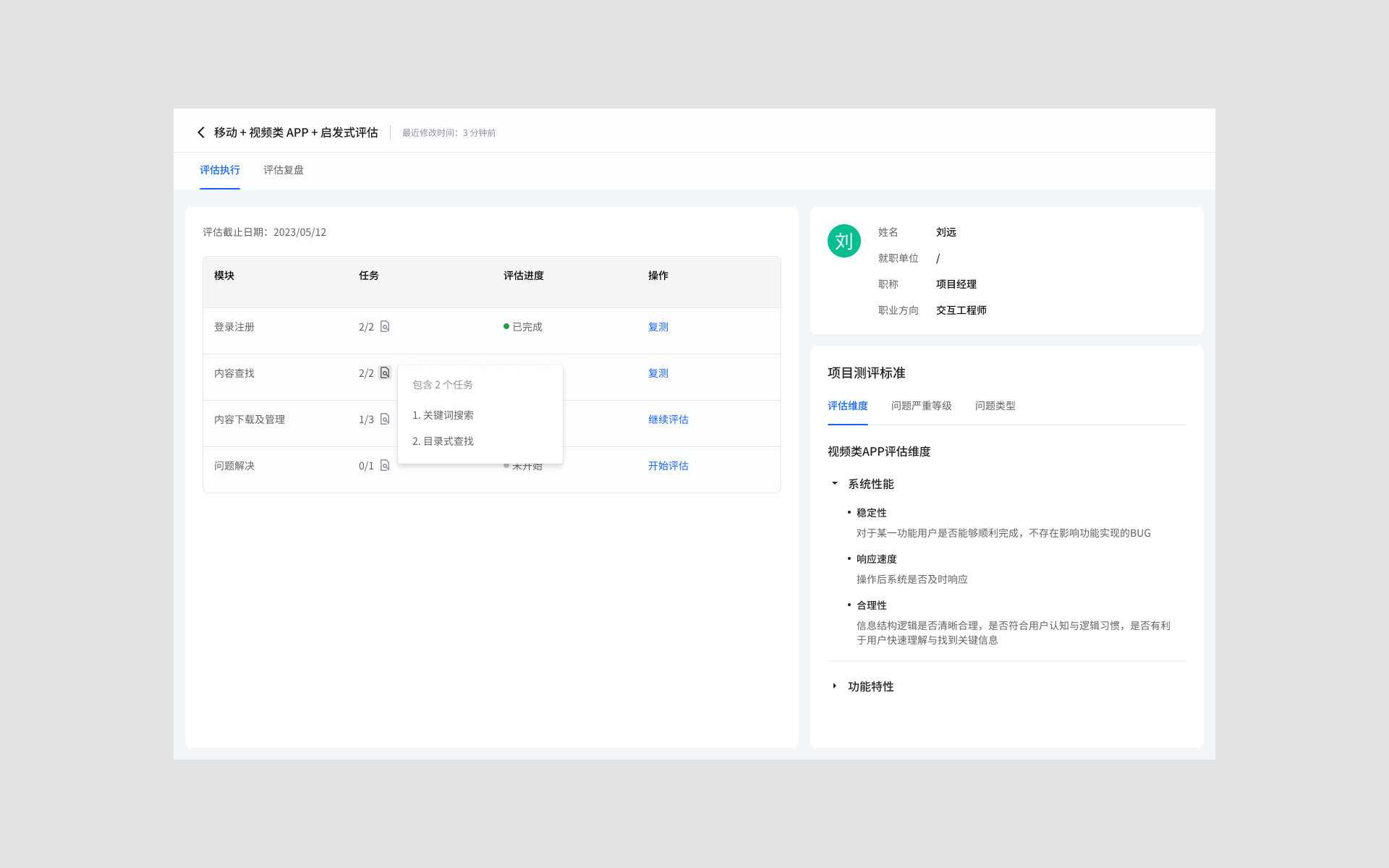Click the 开始评估 link
1389x868 pixels.
[x=668, y=466]
